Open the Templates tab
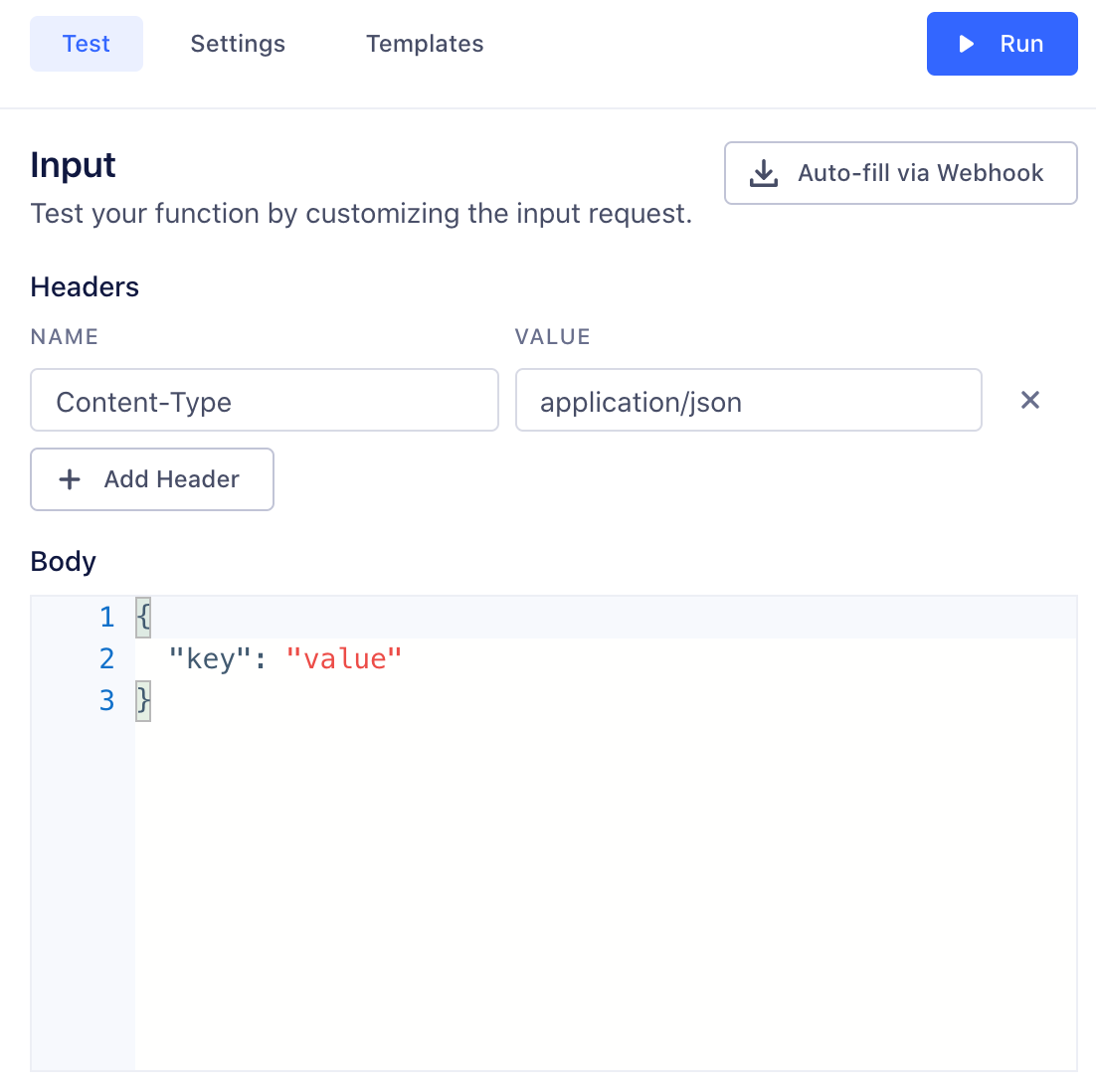Image resolution: width=1096 pixels, height=1092 pixels. [x=425, y=44]
